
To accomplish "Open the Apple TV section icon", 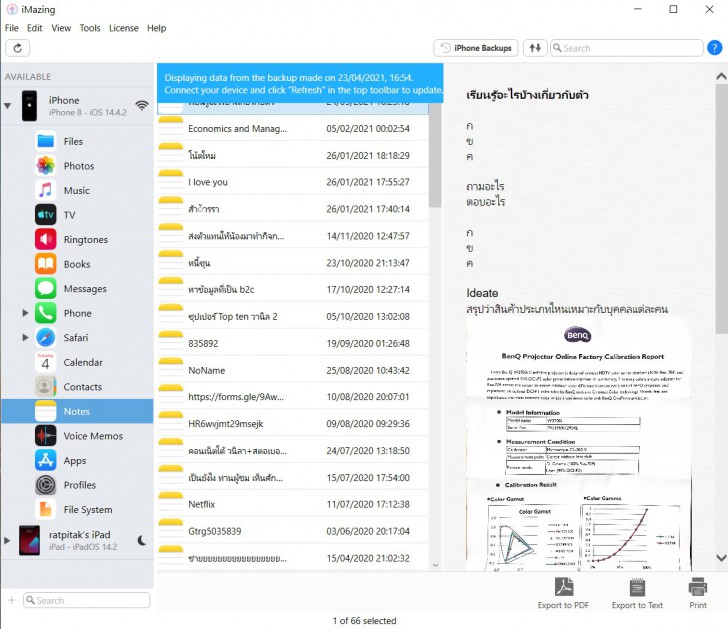I will (x=46, y=214).
